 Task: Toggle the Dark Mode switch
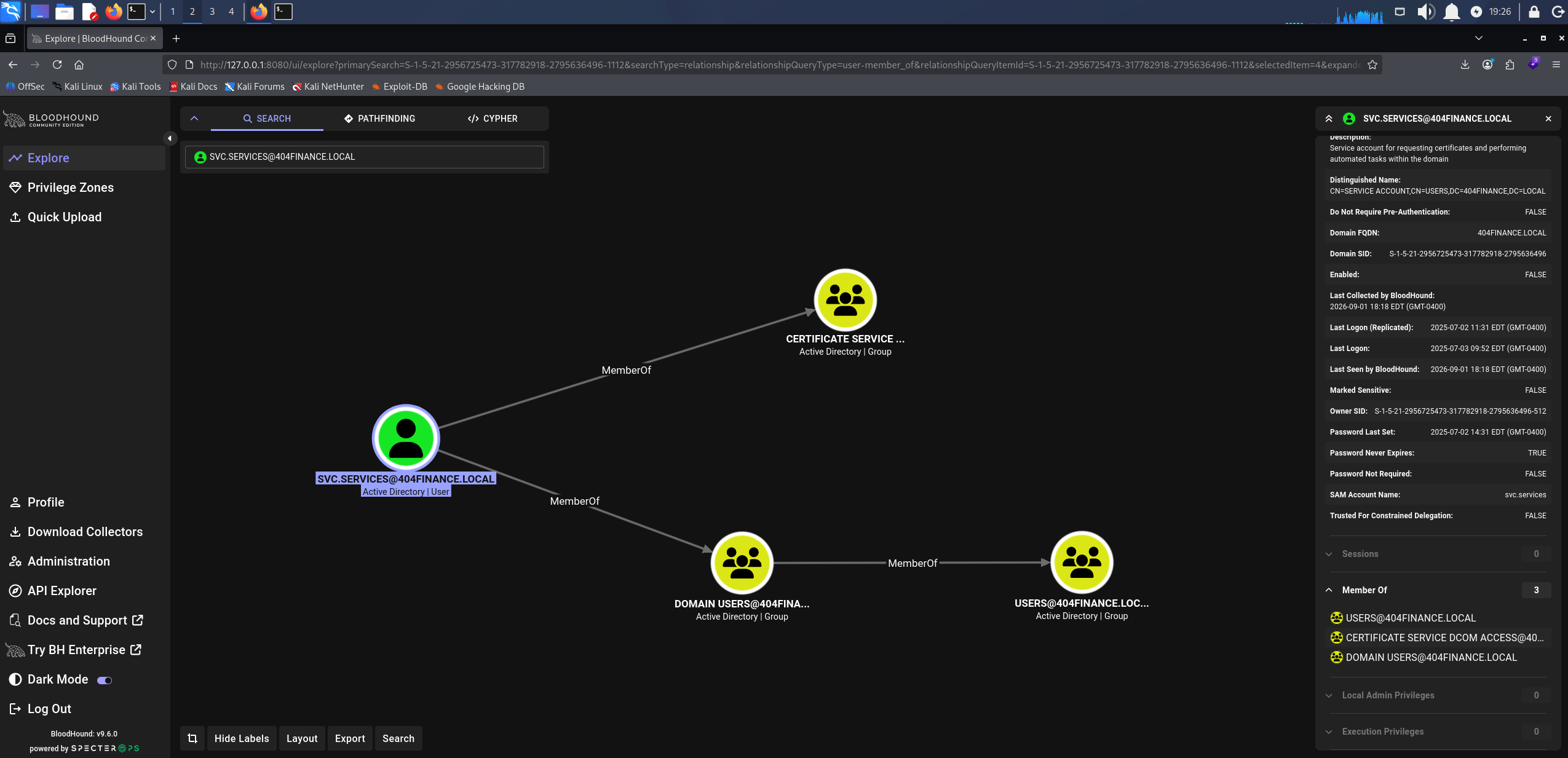pyautogui.click(x=105, y=680)
